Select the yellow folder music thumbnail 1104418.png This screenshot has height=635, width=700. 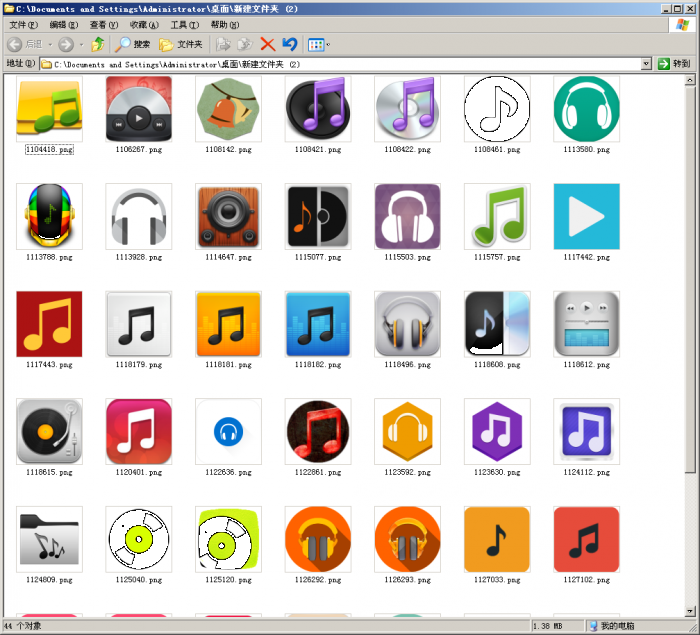pos(49,109)
